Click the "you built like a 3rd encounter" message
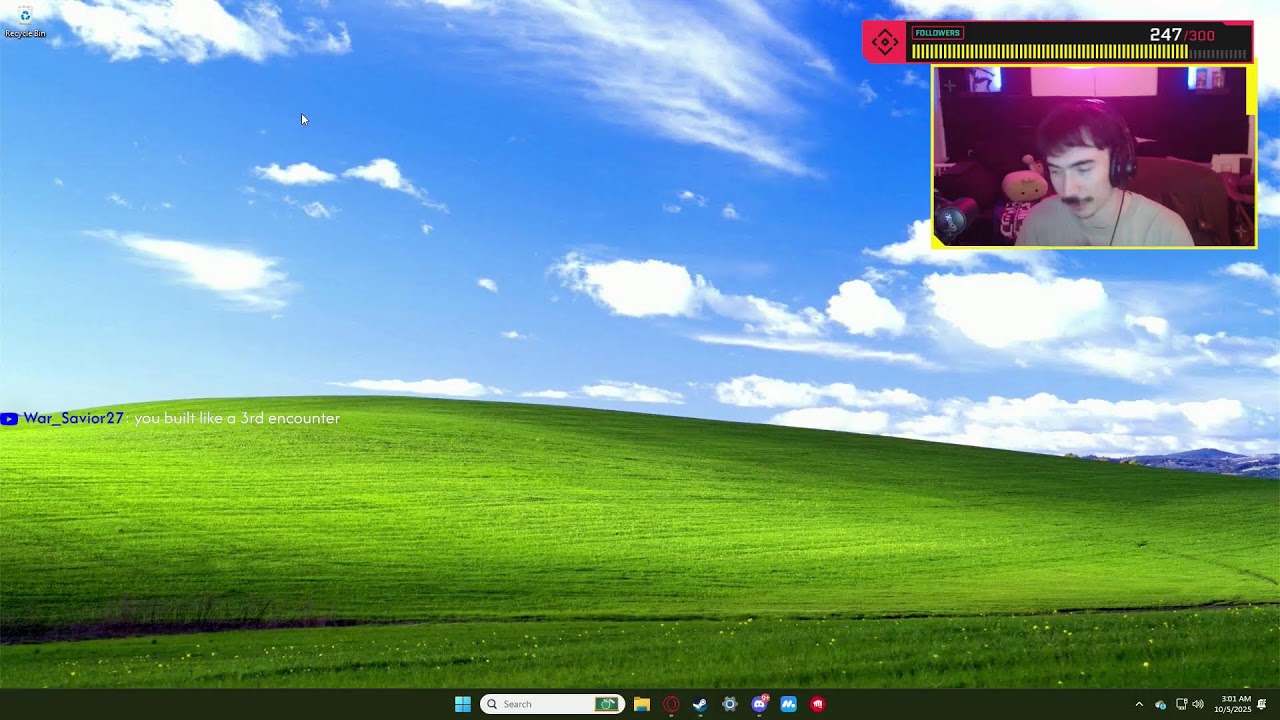 pos(237,418)
